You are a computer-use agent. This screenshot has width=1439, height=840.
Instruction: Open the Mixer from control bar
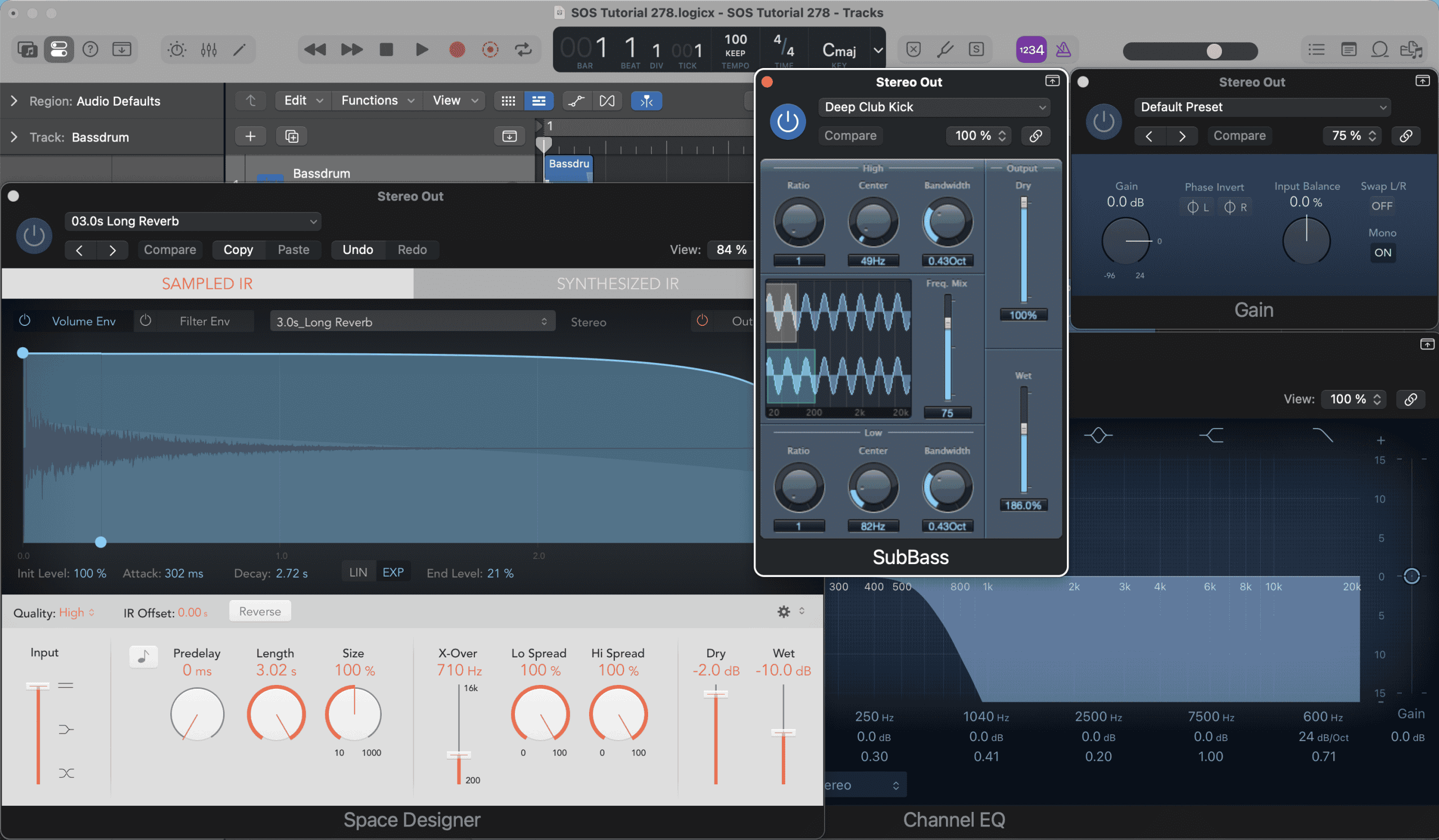(x=209, y=49)
